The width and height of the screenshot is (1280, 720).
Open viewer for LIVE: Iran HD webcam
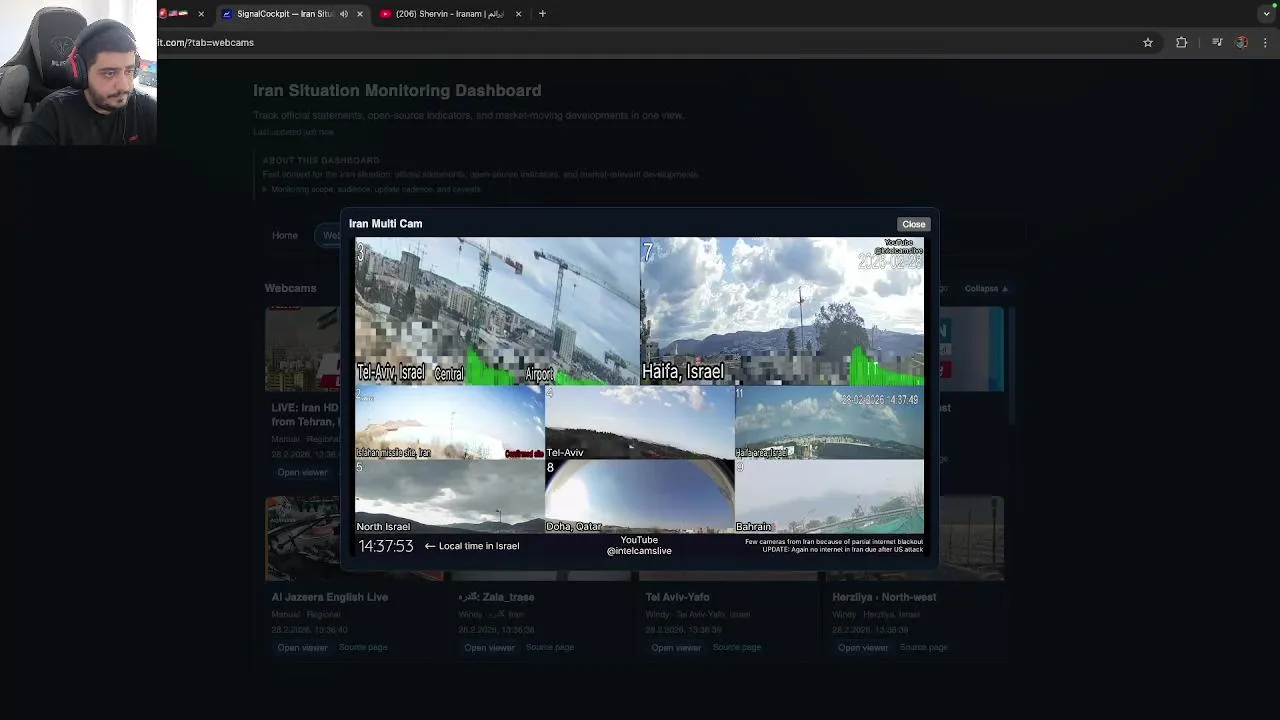[302, 472]
